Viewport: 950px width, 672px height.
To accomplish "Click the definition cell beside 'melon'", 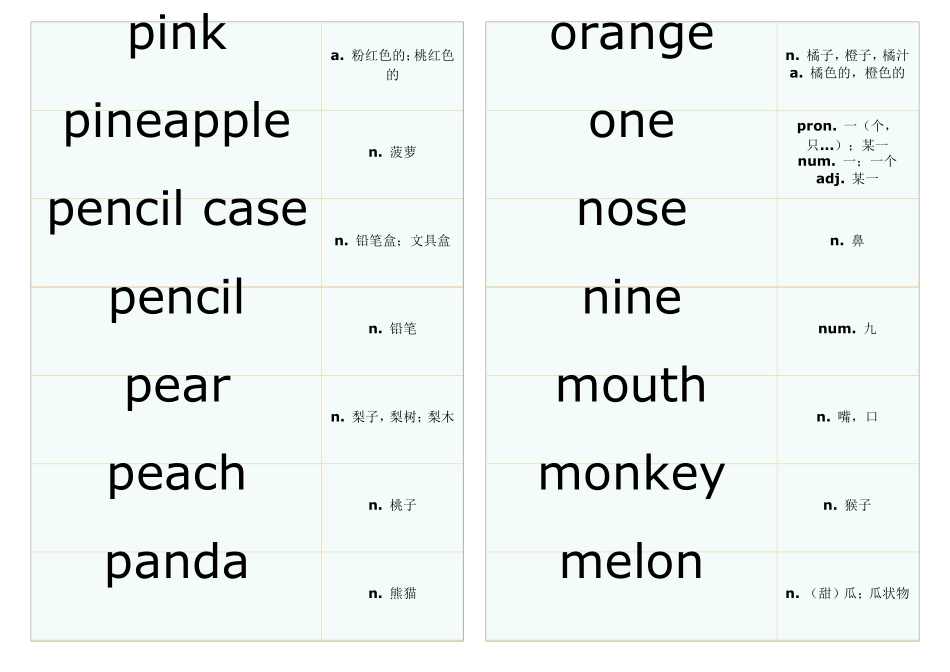I will [x=847, y=593].
